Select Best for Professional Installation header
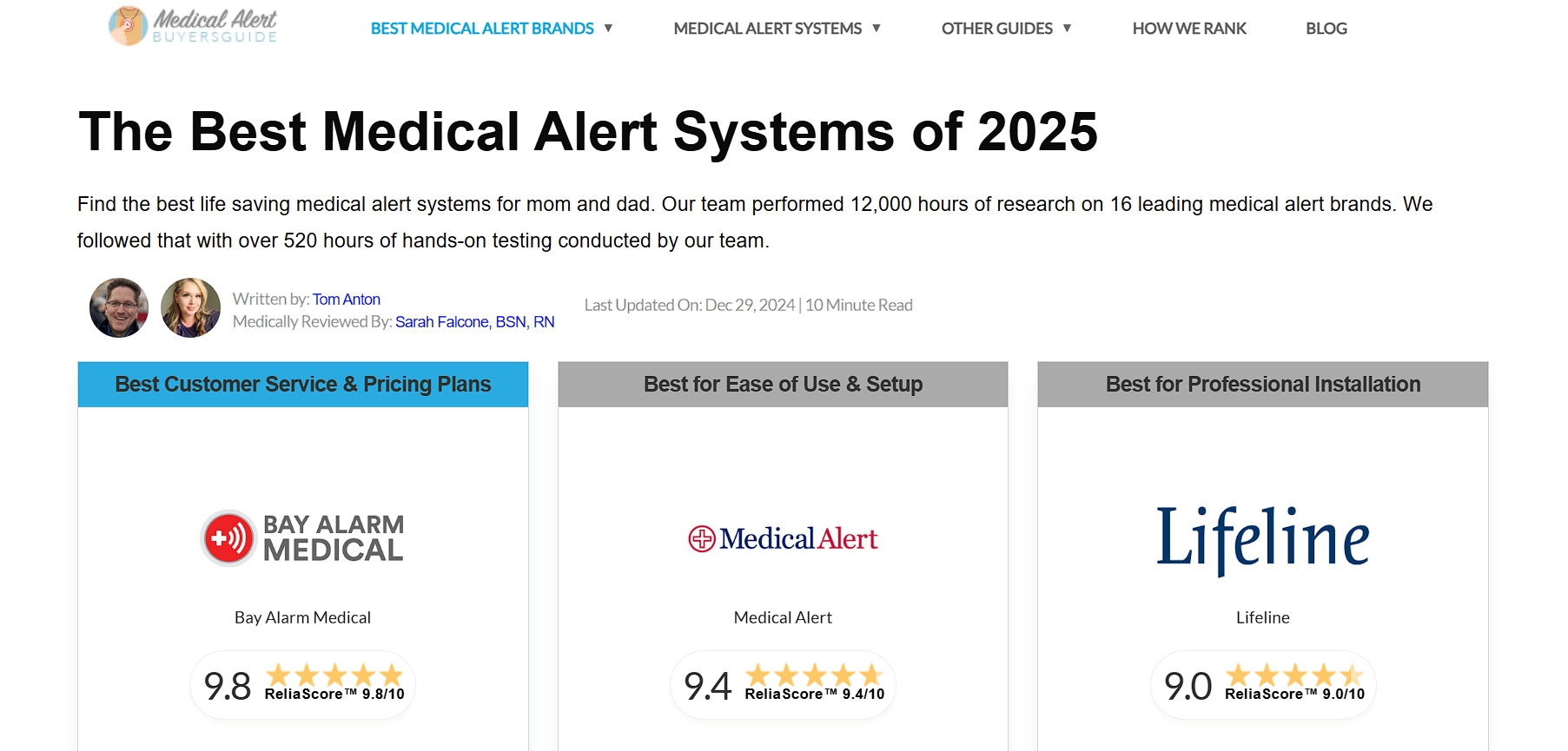This screenshot has width=1568, height=751. [1263, 385]
